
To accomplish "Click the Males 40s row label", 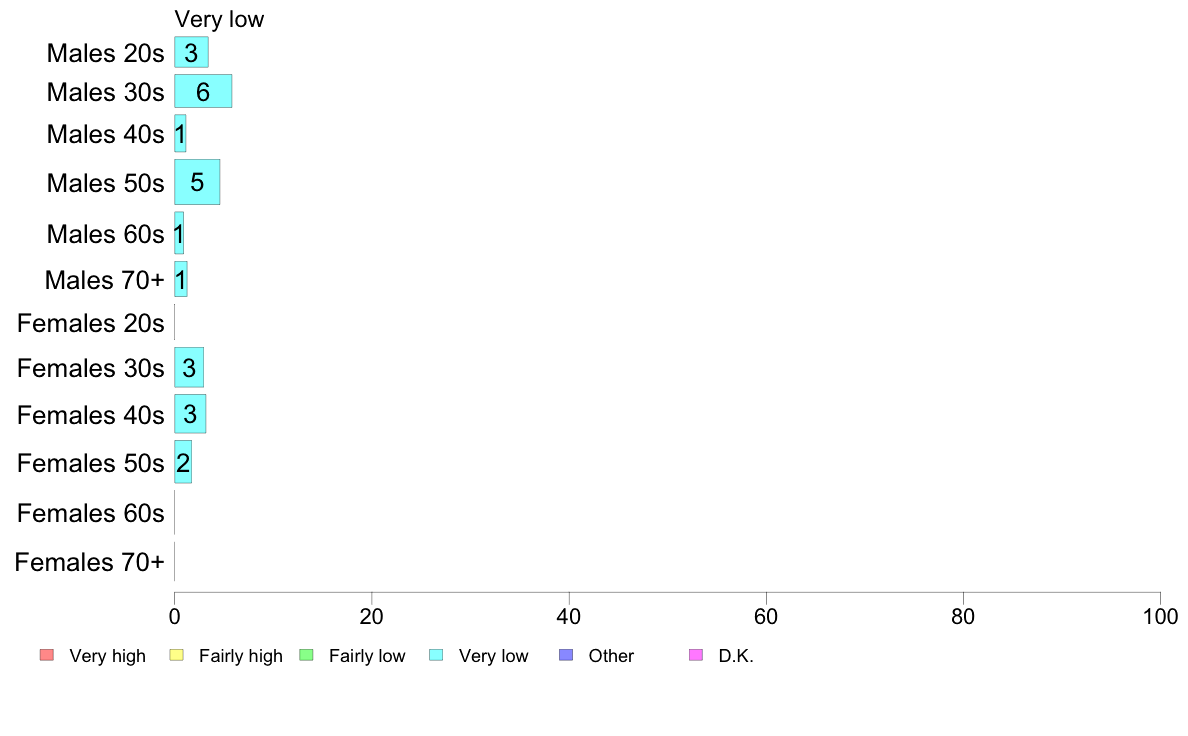I will [x=105, y=134].
